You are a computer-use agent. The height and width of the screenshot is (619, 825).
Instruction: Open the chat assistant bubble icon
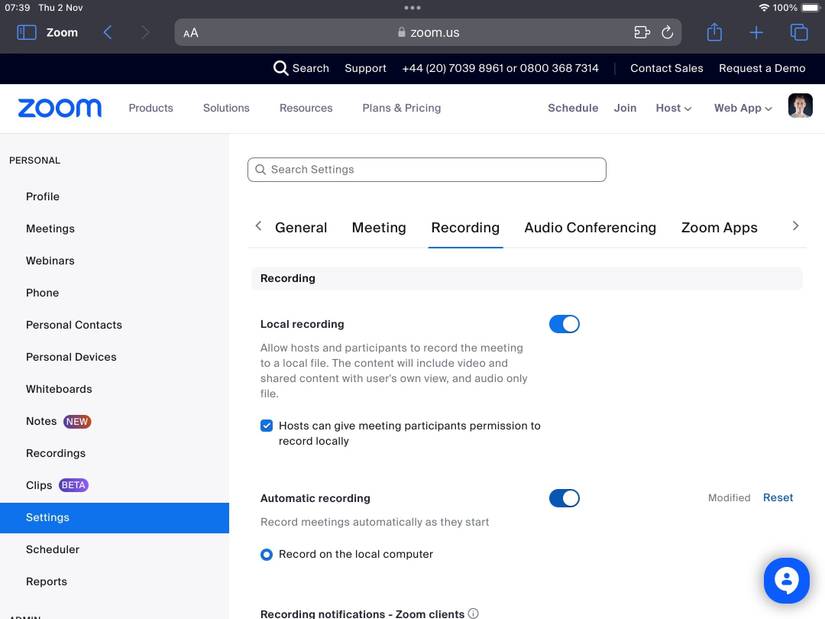[786, 581]
